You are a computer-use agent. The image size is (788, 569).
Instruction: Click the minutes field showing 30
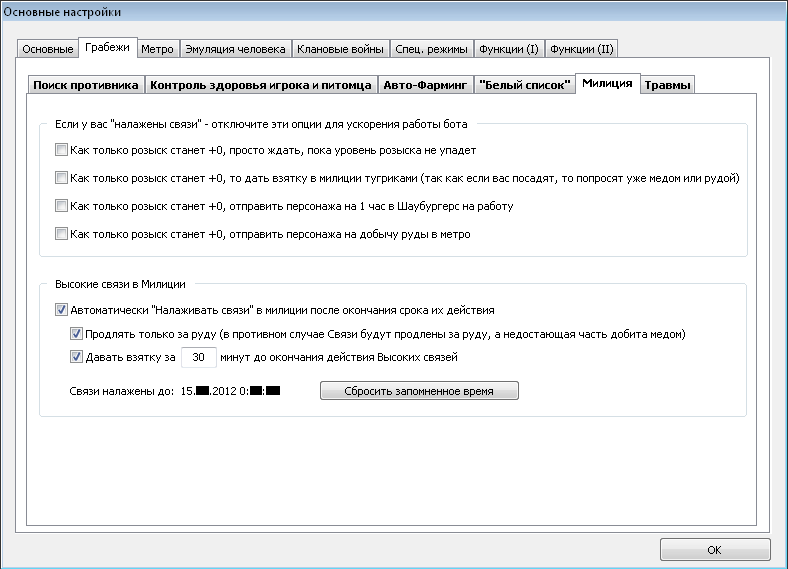coord(199,357)
